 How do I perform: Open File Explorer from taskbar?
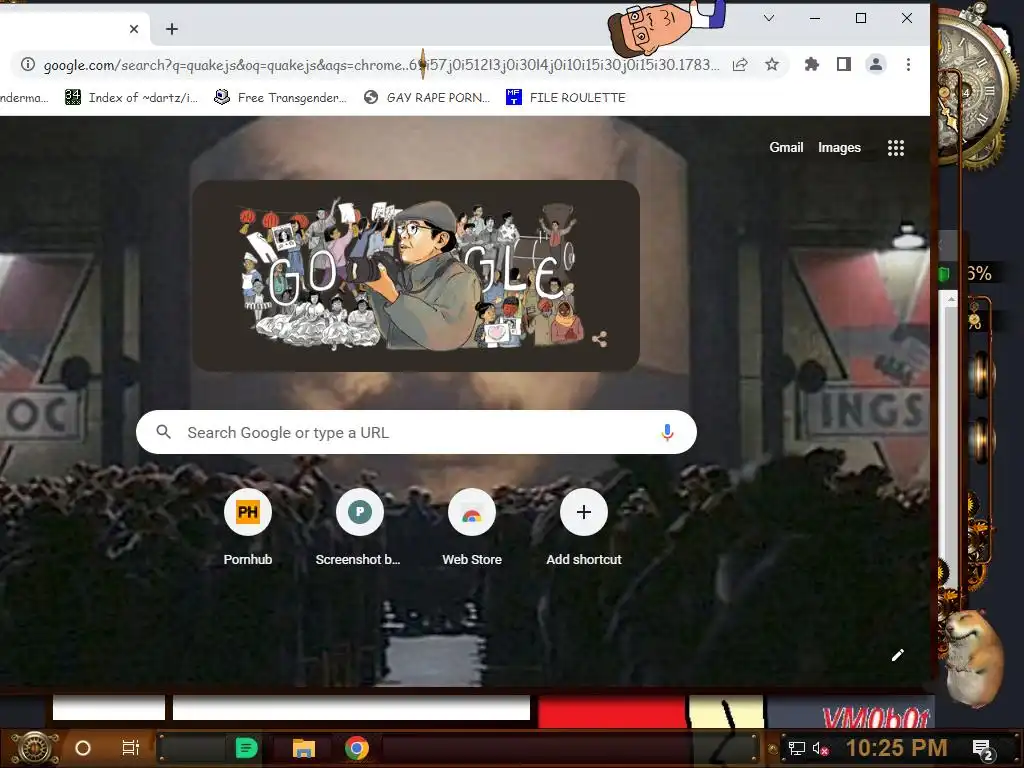[x=304, y=748]
